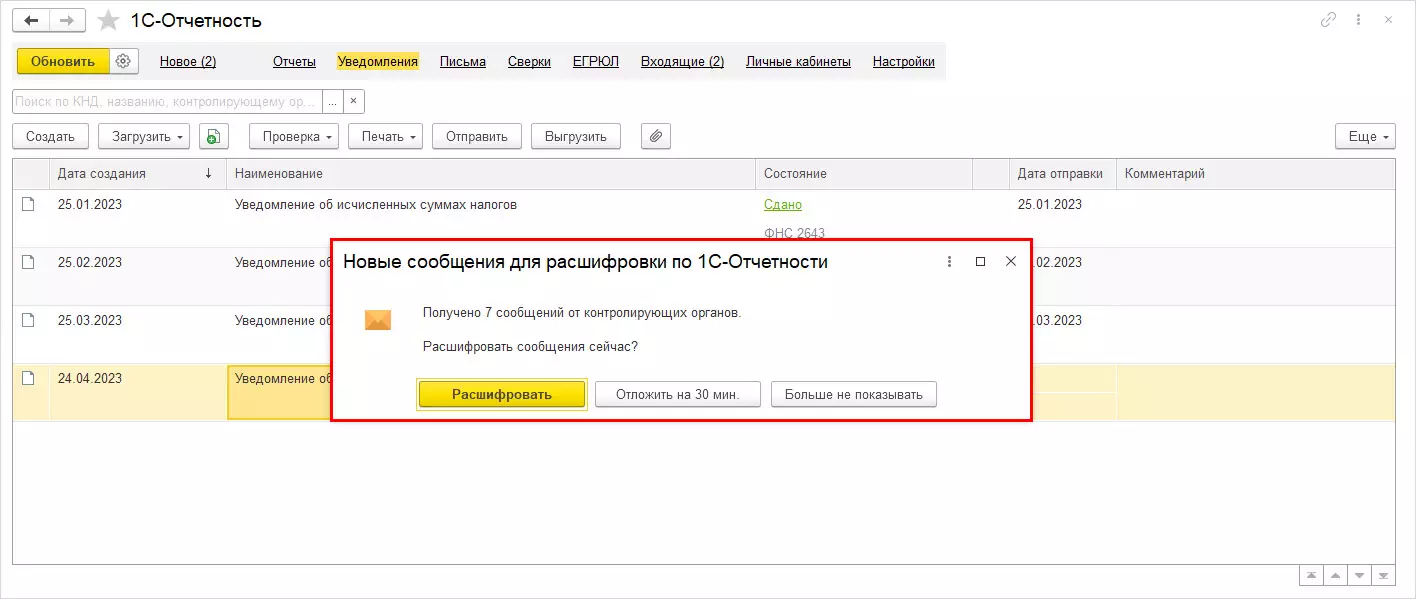Open settings gear next to Обновить

(123, 61)
